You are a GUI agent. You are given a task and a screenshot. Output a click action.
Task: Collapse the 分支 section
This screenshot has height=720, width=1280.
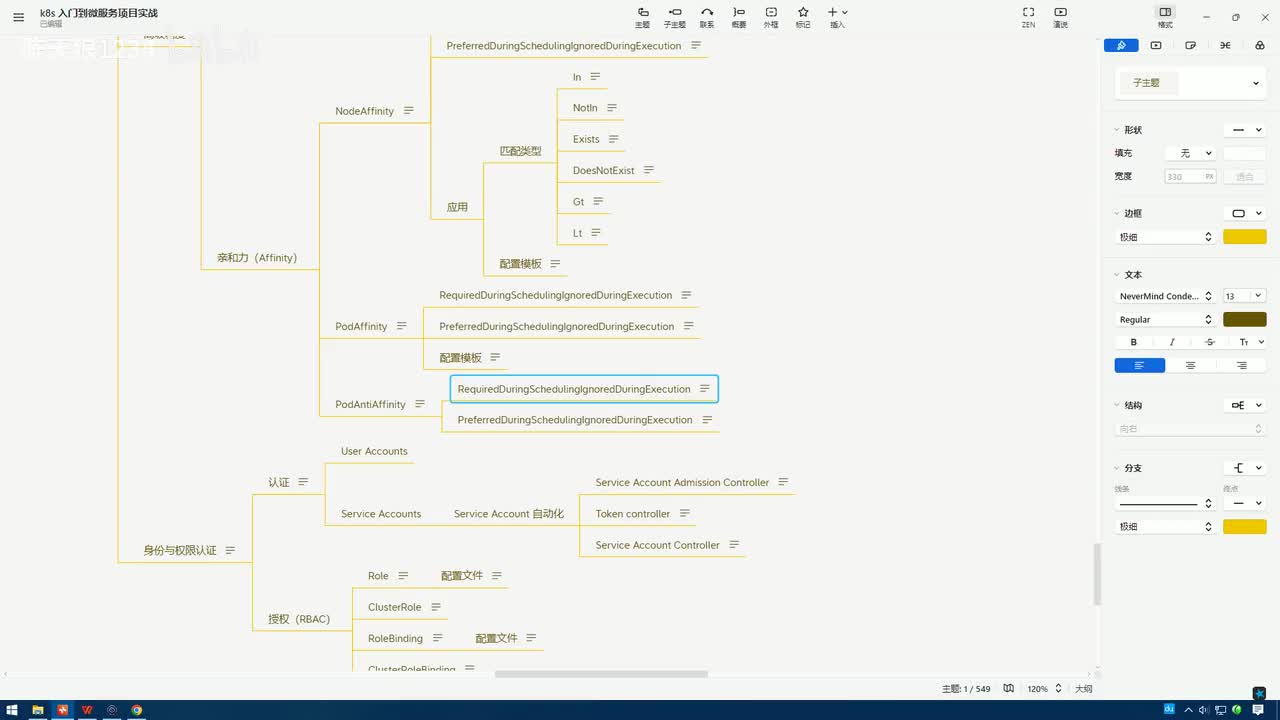[1117, 468]
